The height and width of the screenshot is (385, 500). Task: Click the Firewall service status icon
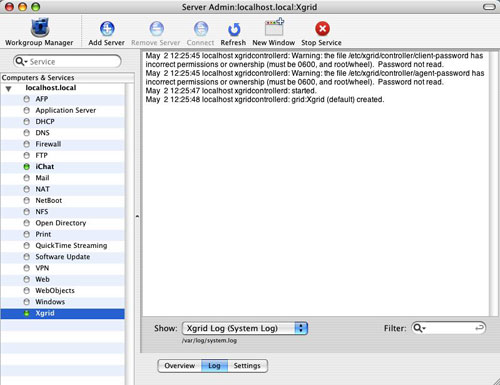27,144
